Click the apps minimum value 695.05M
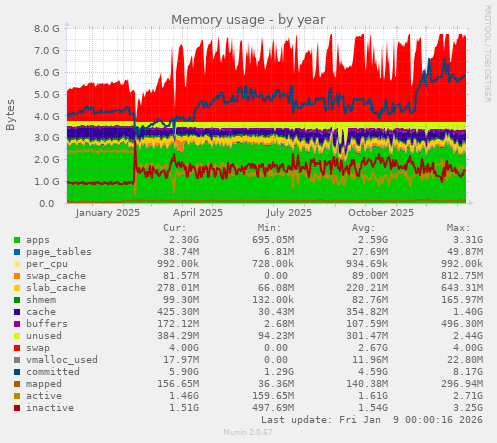The image size is (497, 443). [273, 240]
